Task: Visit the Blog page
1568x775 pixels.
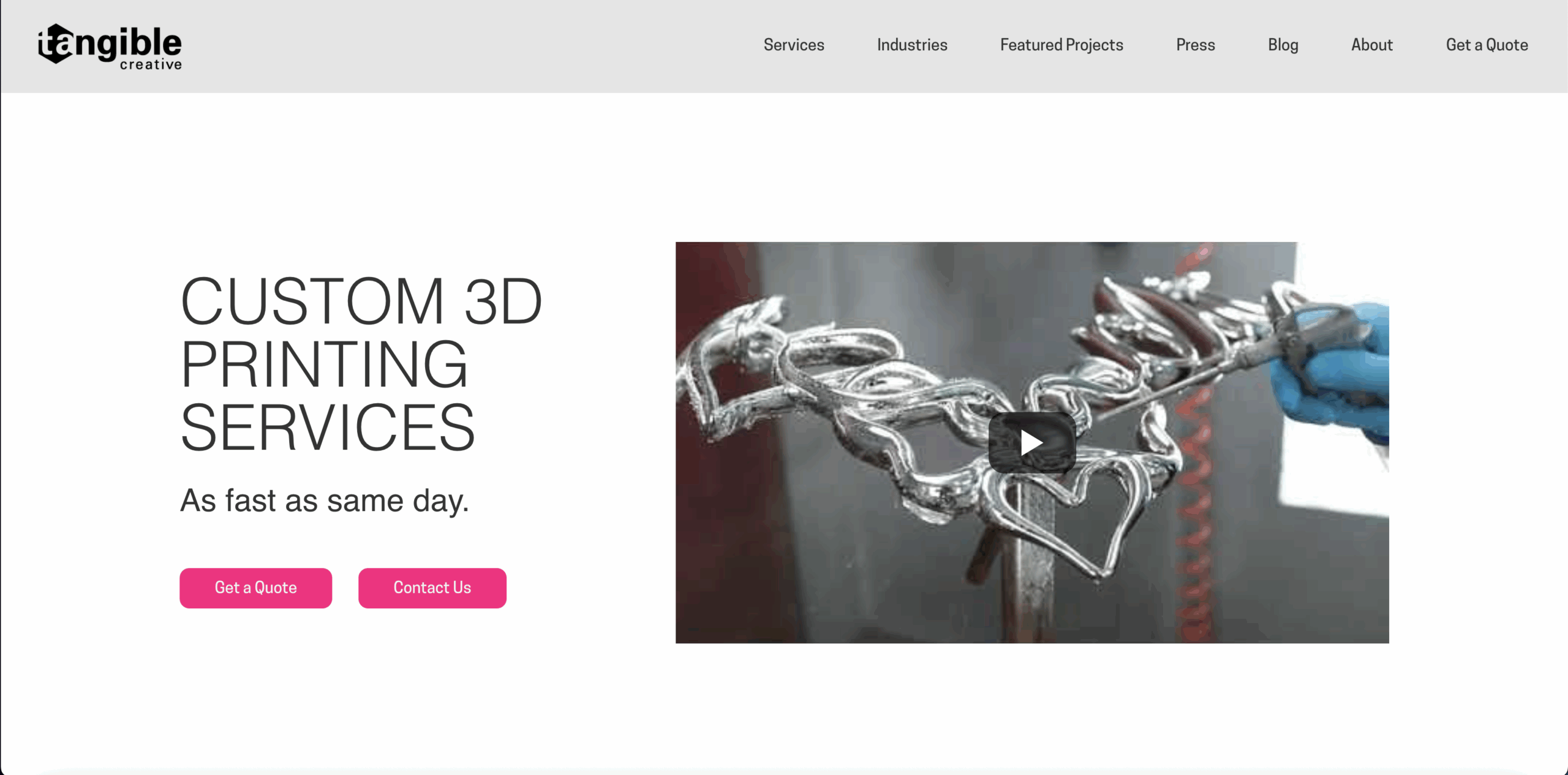Action: click(x=1283, y=45)
